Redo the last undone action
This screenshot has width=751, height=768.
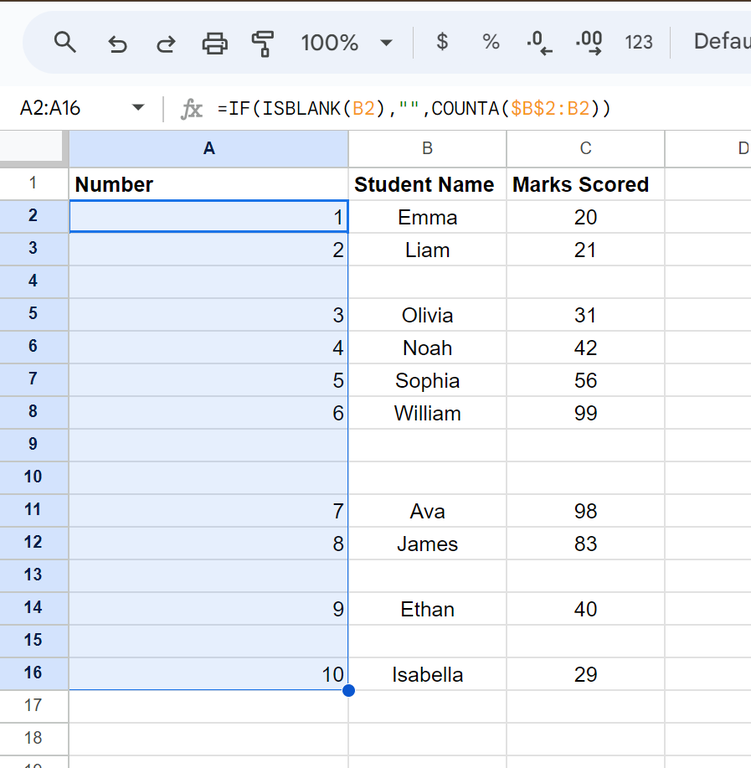pos(166,42)
